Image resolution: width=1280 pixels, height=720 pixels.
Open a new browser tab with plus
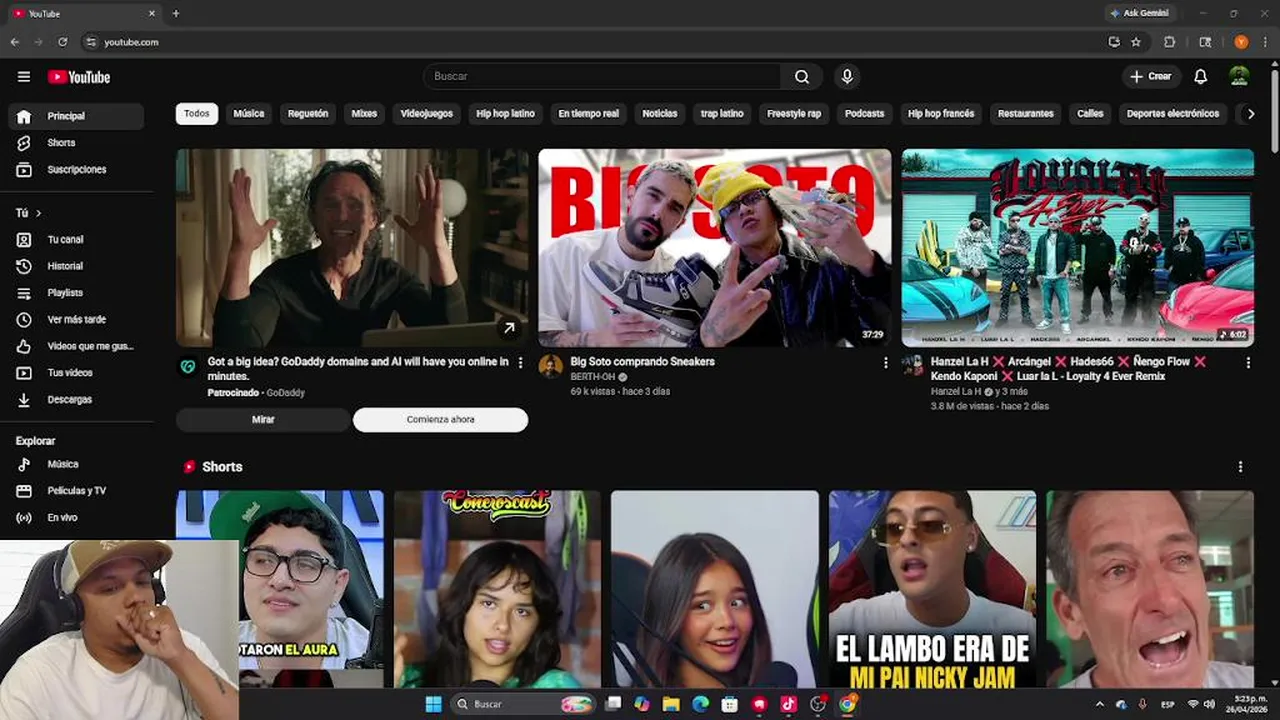click(x=176, y=14)
